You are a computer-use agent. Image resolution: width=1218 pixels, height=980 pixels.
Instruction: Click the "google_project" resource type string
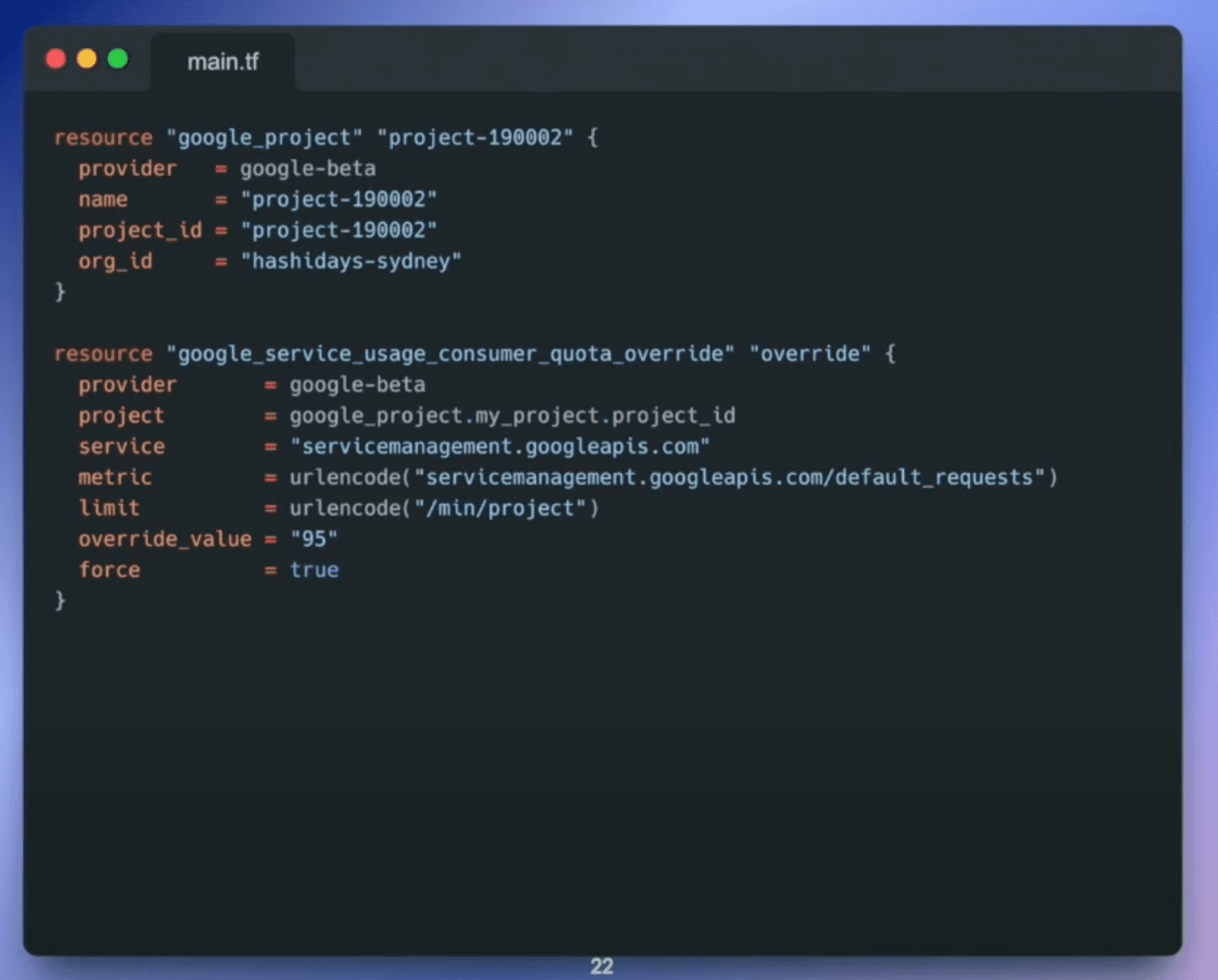264,137
